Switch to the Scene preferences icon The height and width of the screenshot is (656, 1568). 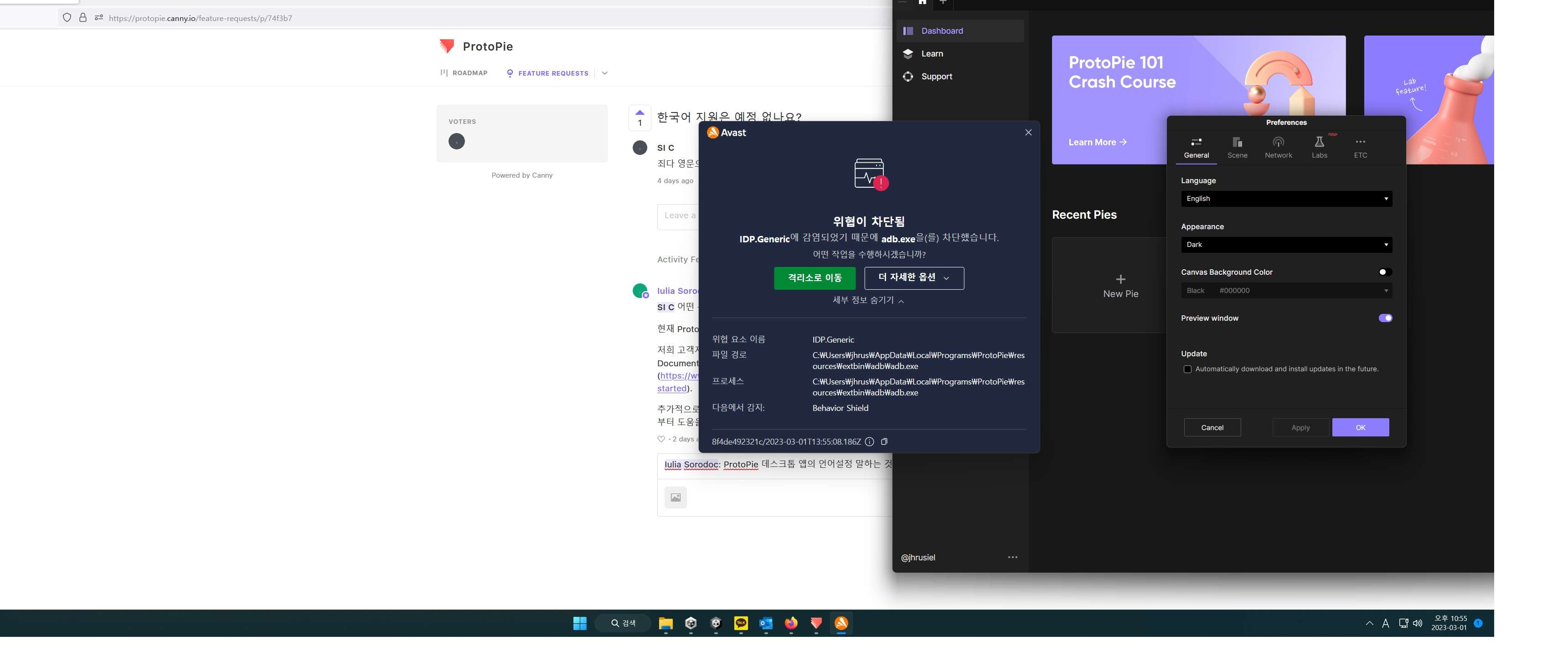tap(1238, 146)
